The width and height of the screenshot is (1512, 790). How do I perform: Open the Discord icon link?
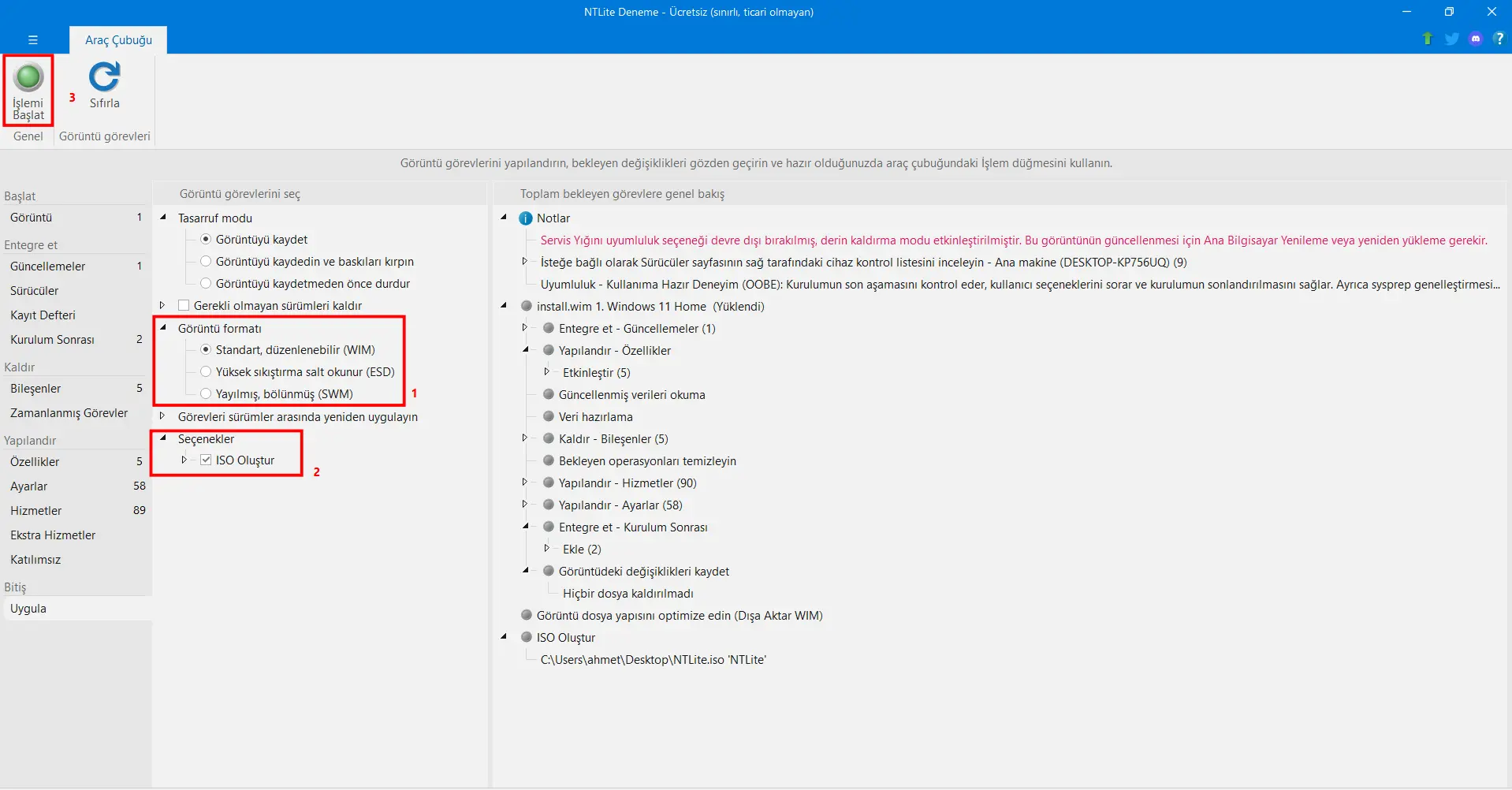[x=1476, y=39]
